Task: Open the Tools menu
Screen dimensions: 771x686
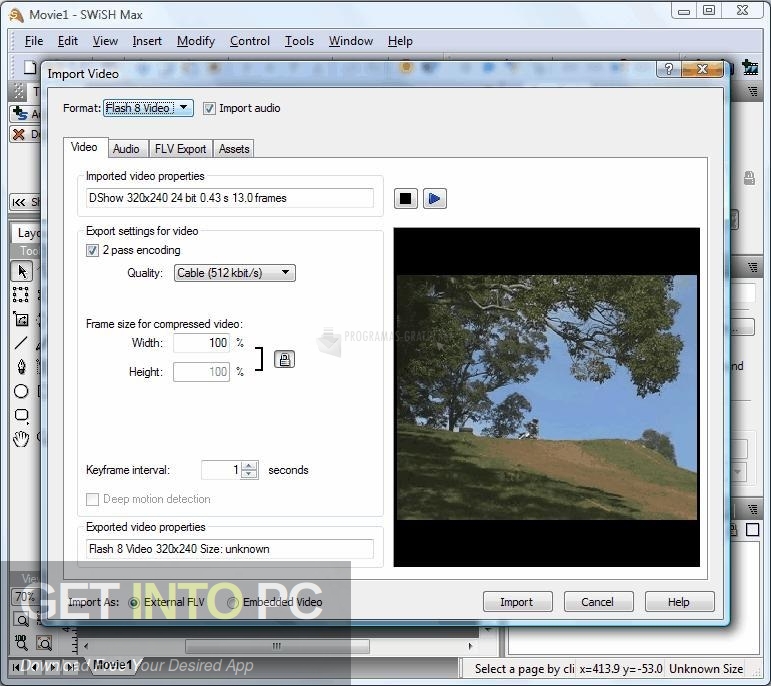Action: [299, 41]
